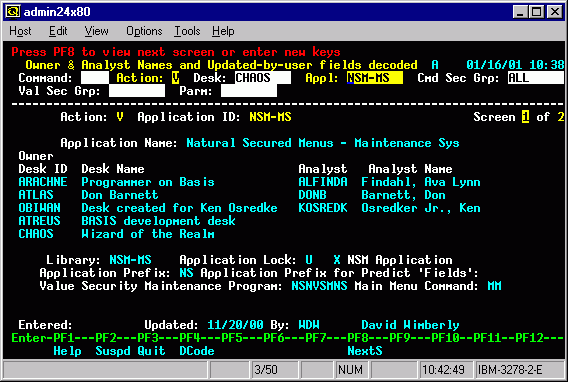Viewport: 568px width, 382px height.
Task: Click analyst name 'Findahl, Ava Lynn'
Action: click(421, 182)
